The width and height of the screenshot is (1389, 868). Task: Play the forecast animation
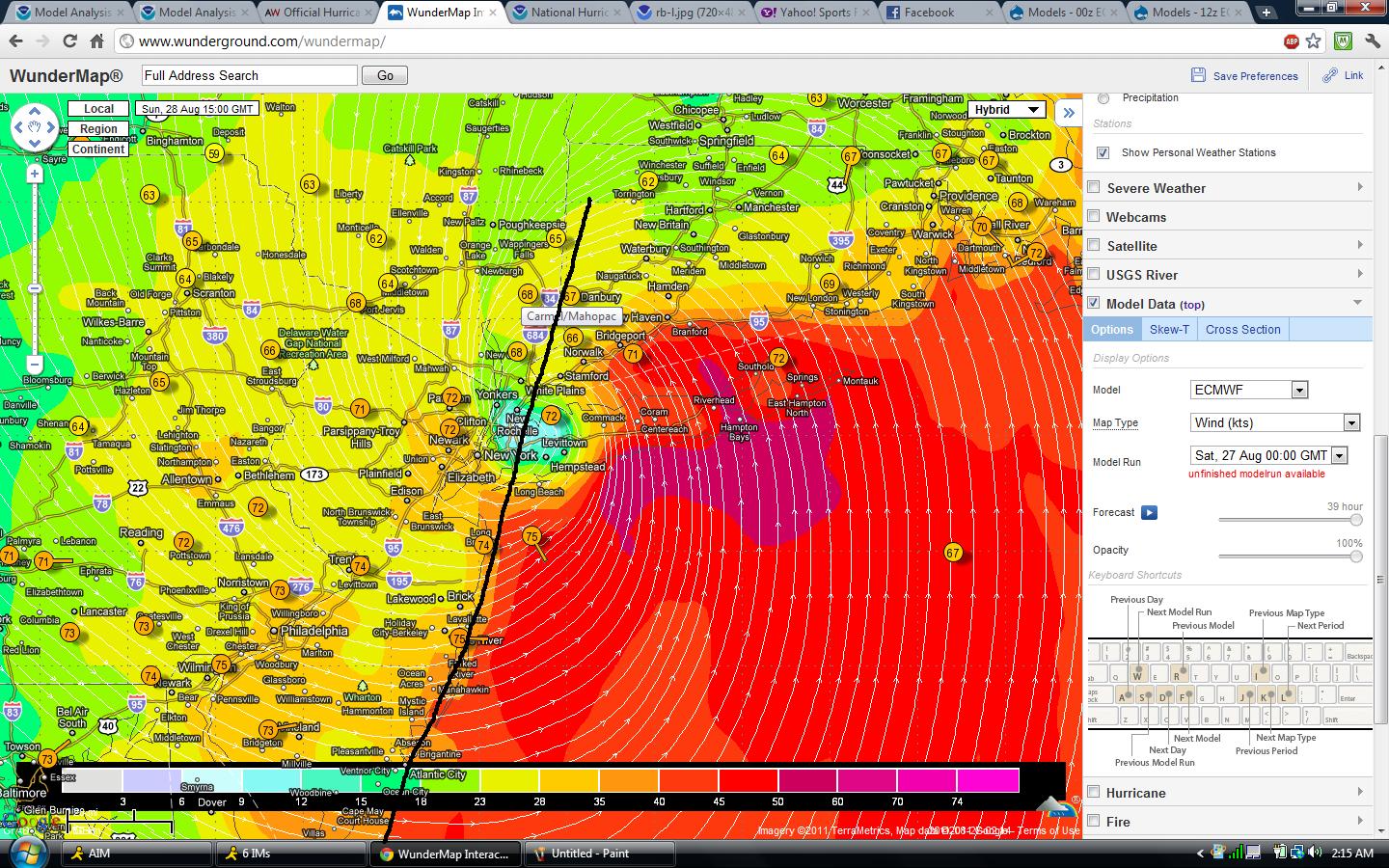pos(1149,512)
